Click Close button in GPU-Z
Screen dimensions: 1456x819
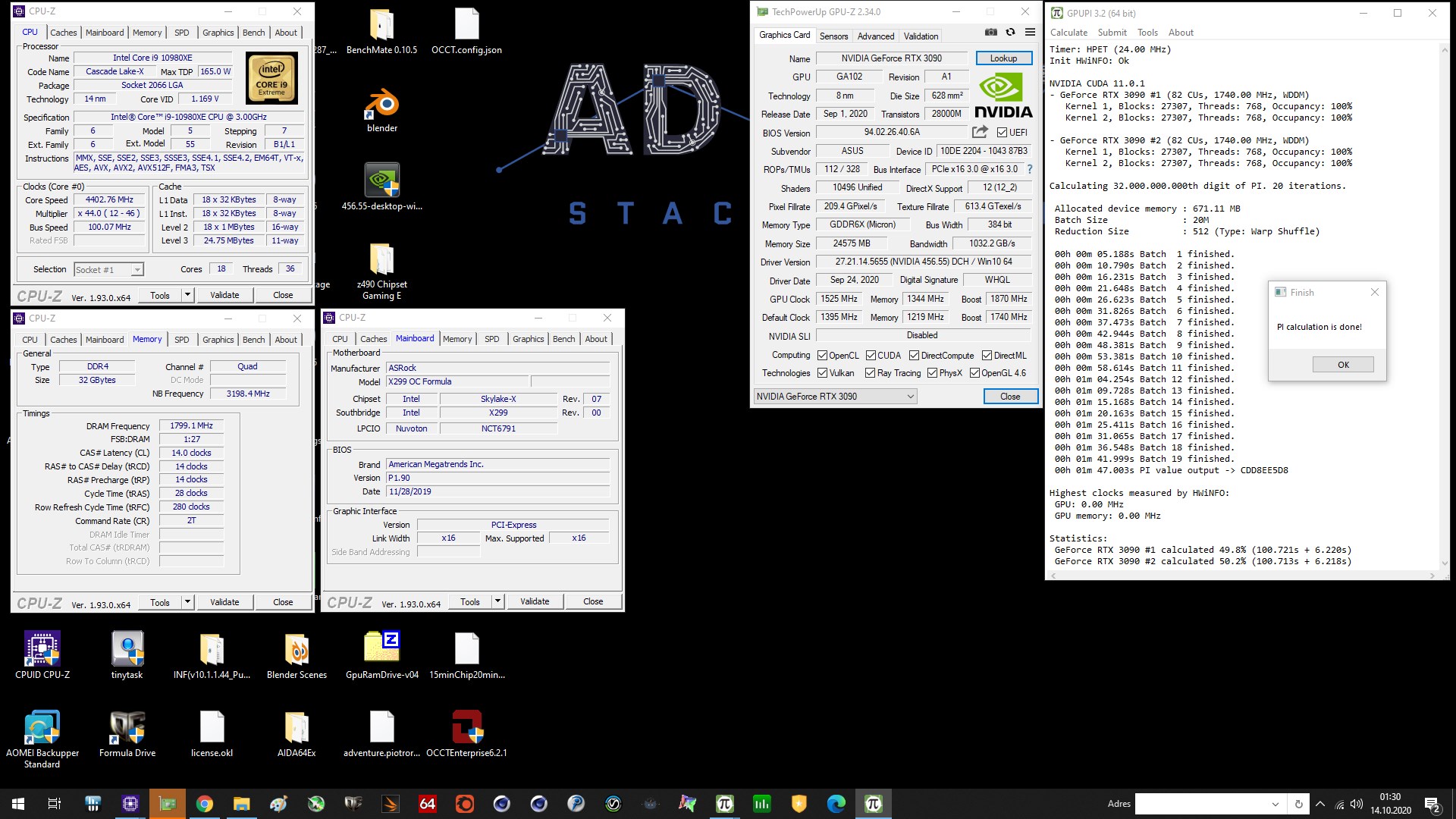pos(1009,396)
